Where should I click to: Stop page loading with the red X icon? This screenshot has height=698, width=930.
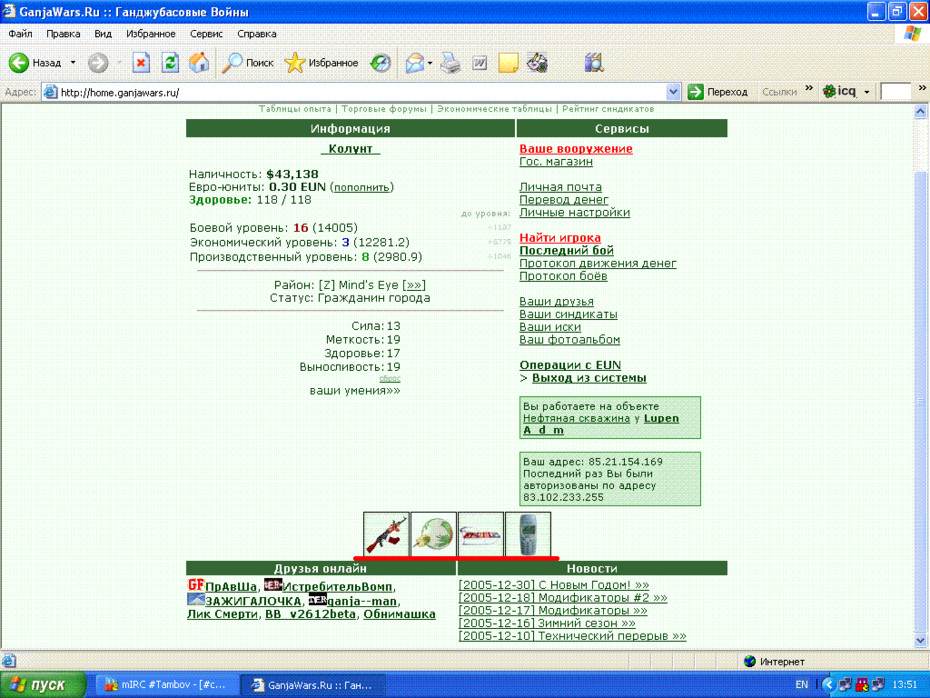(x=141, y=62)
